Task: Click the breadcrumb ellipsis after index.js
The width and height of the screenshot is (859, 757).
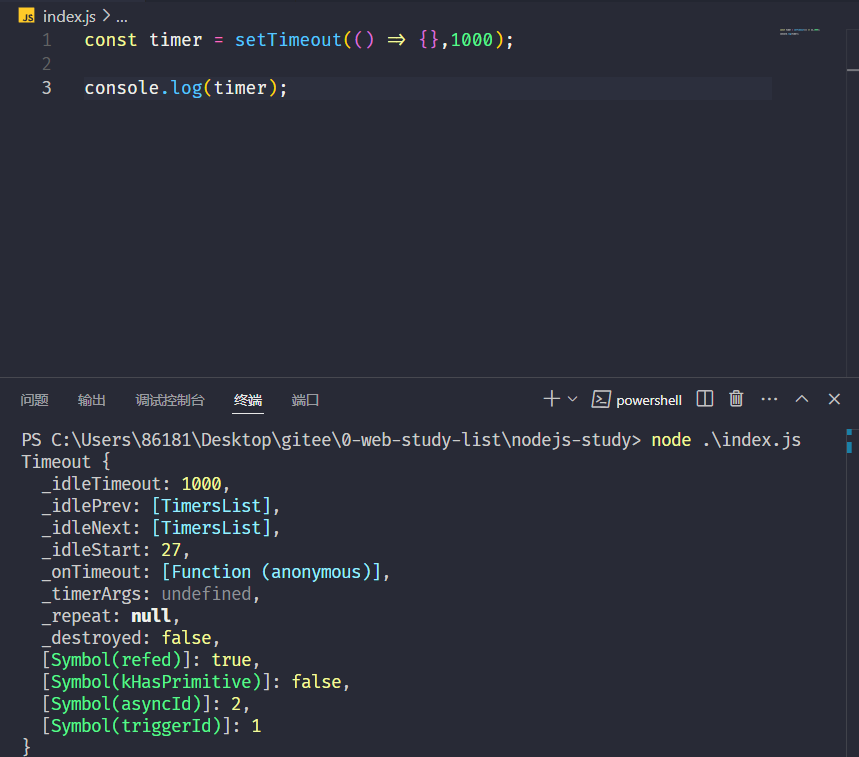Action: pyautogui.click(x=122, y=18)
